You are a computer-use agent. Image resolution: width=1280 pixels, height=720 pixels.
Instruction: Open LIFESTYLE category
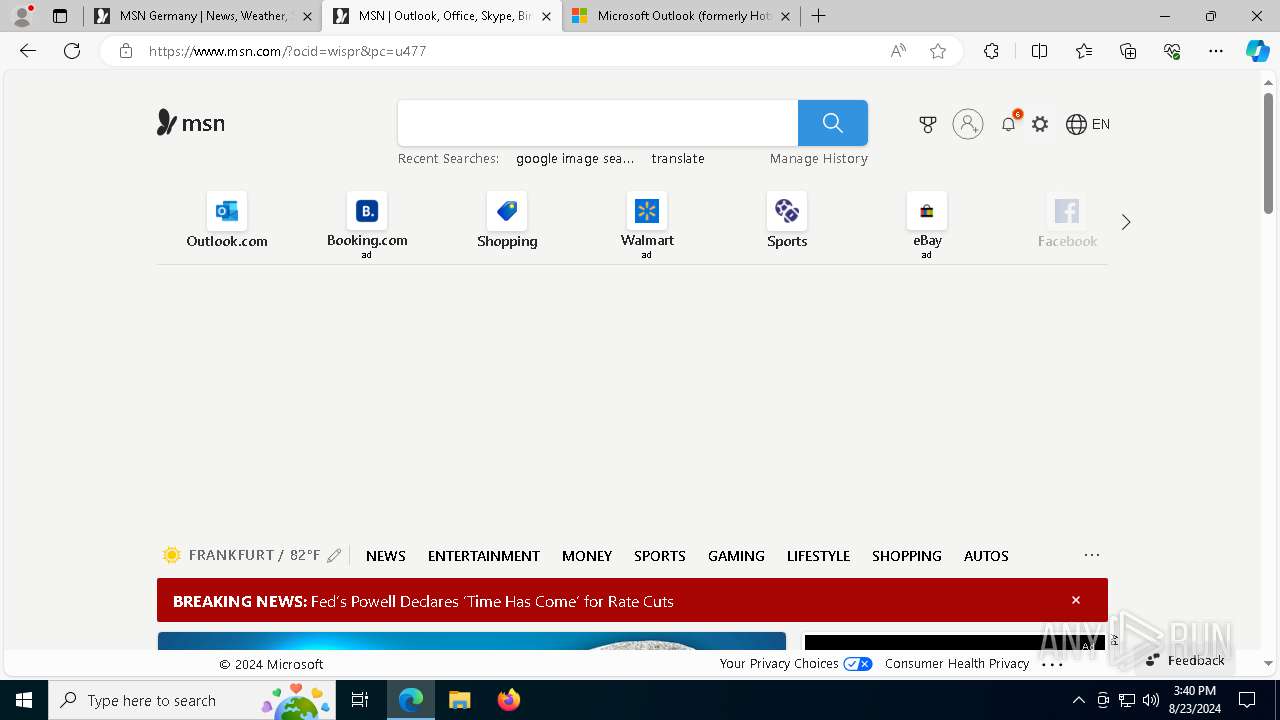pos(818,556)
